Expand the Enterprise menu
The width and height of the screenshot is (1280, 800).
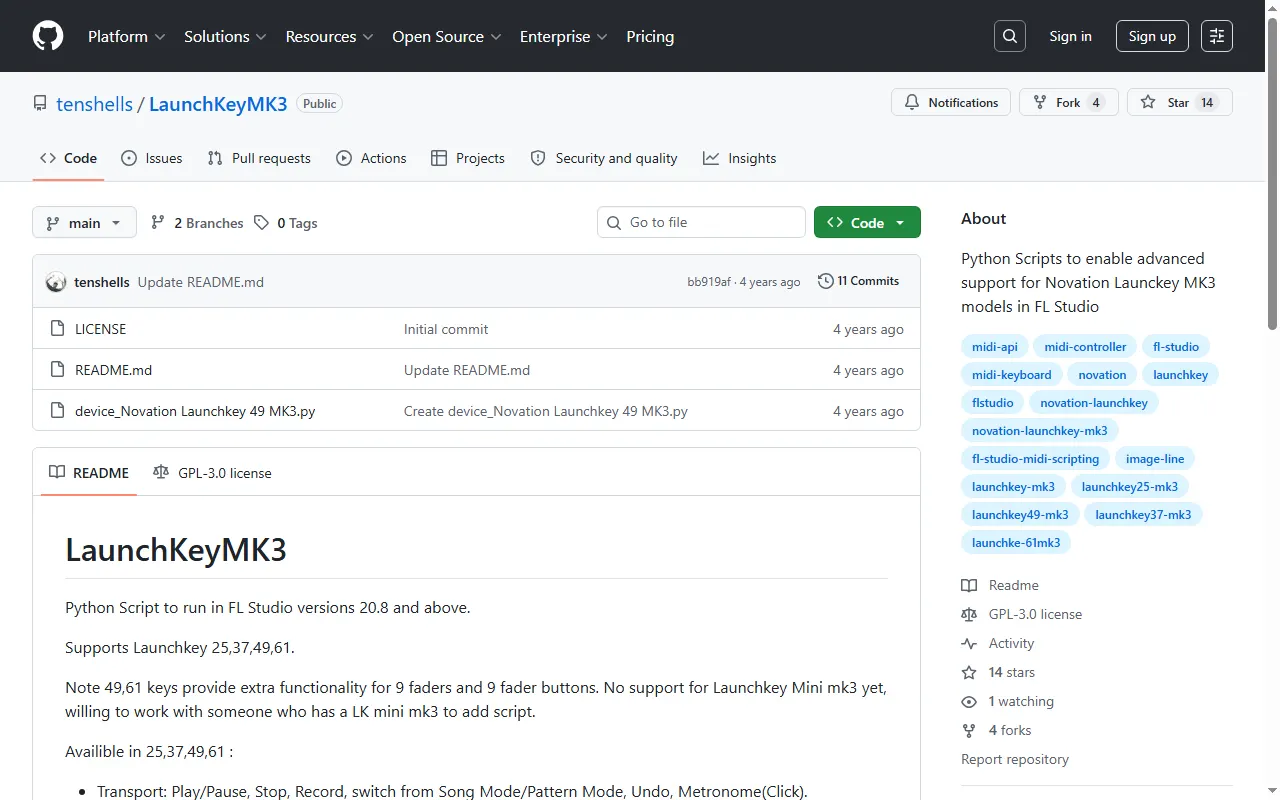(564, 36)
